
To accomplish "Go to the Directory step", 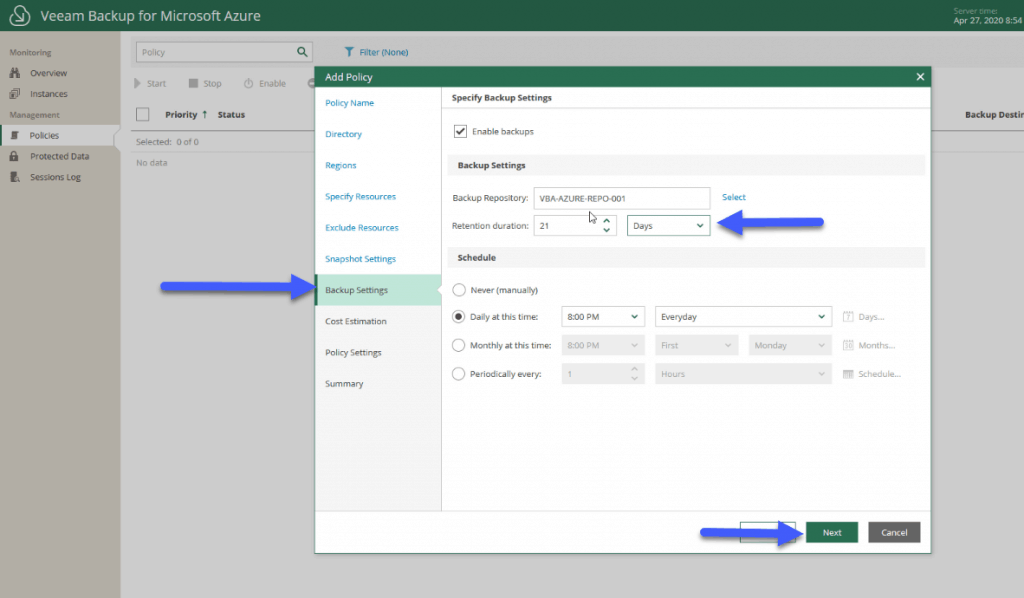I will 344,134.
